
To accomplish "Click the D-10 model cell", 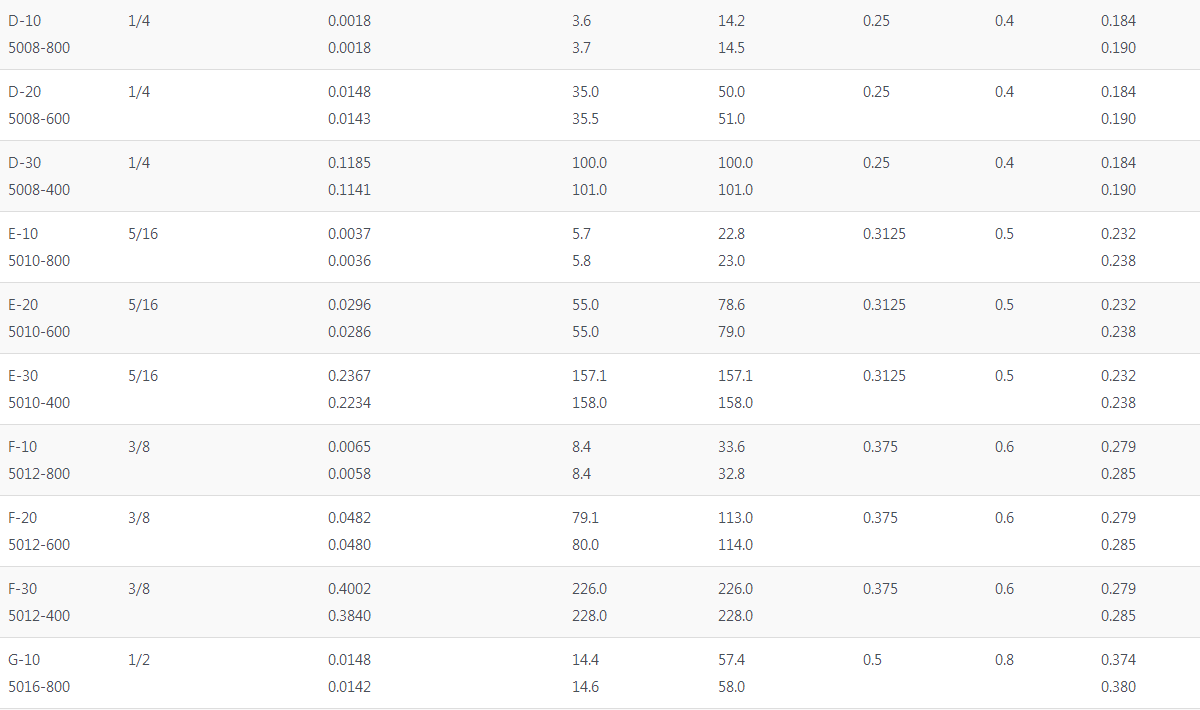I will click(25, 21).
